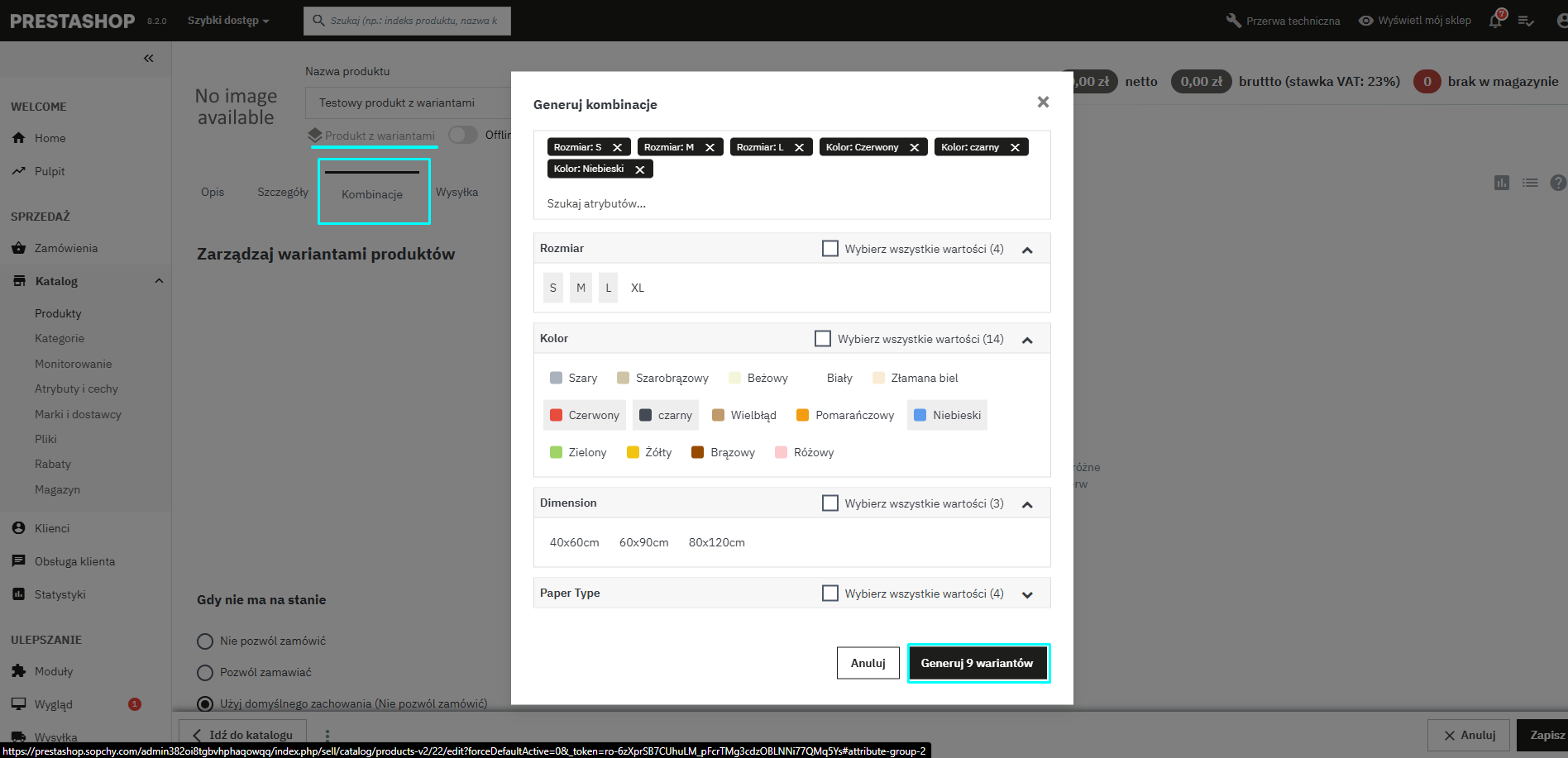Click Generuj 9 wariantów button

click(x=978, y=663)
